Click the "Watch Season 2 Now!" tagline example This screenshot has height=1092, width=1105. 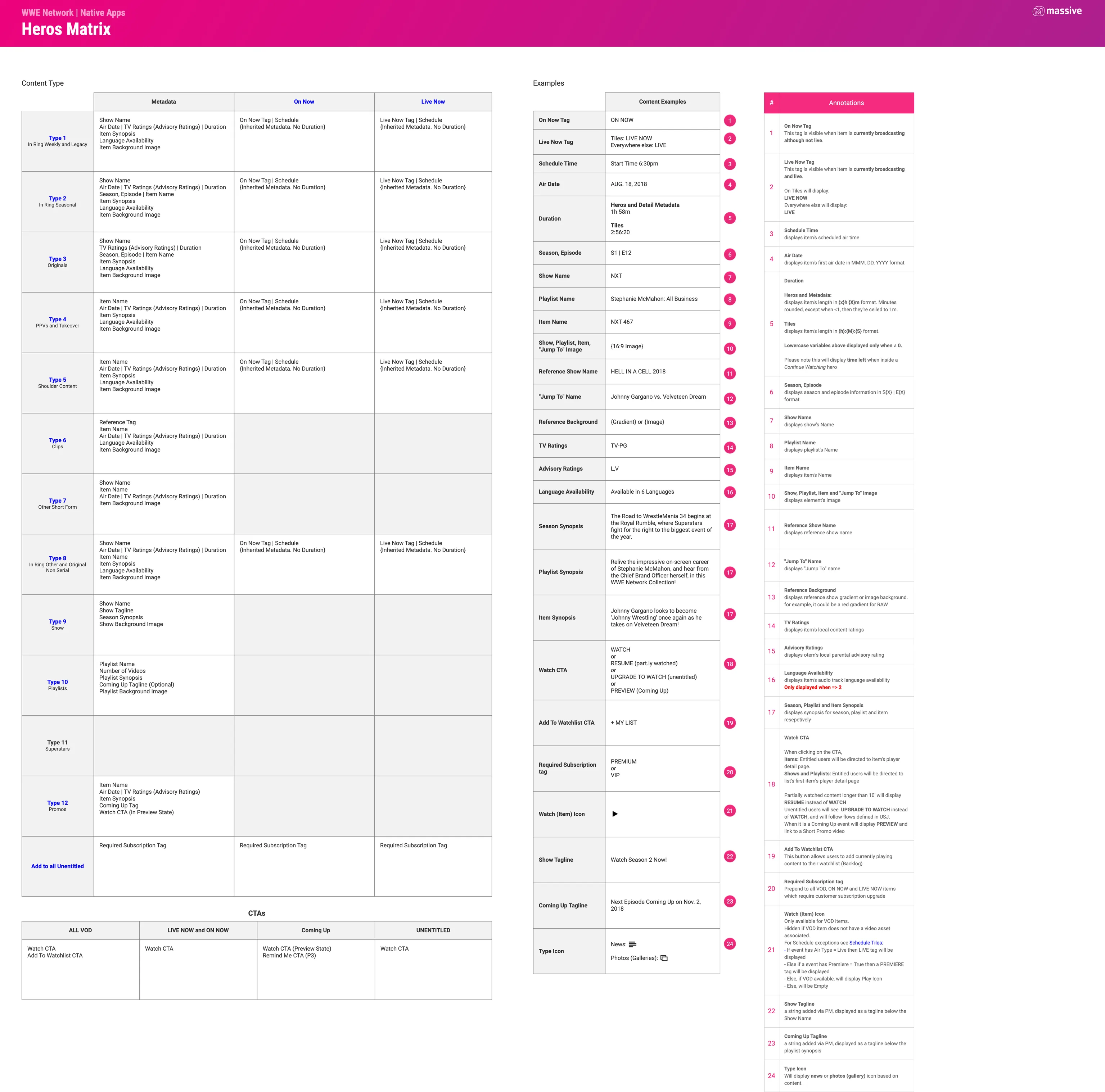coord(638,860)
